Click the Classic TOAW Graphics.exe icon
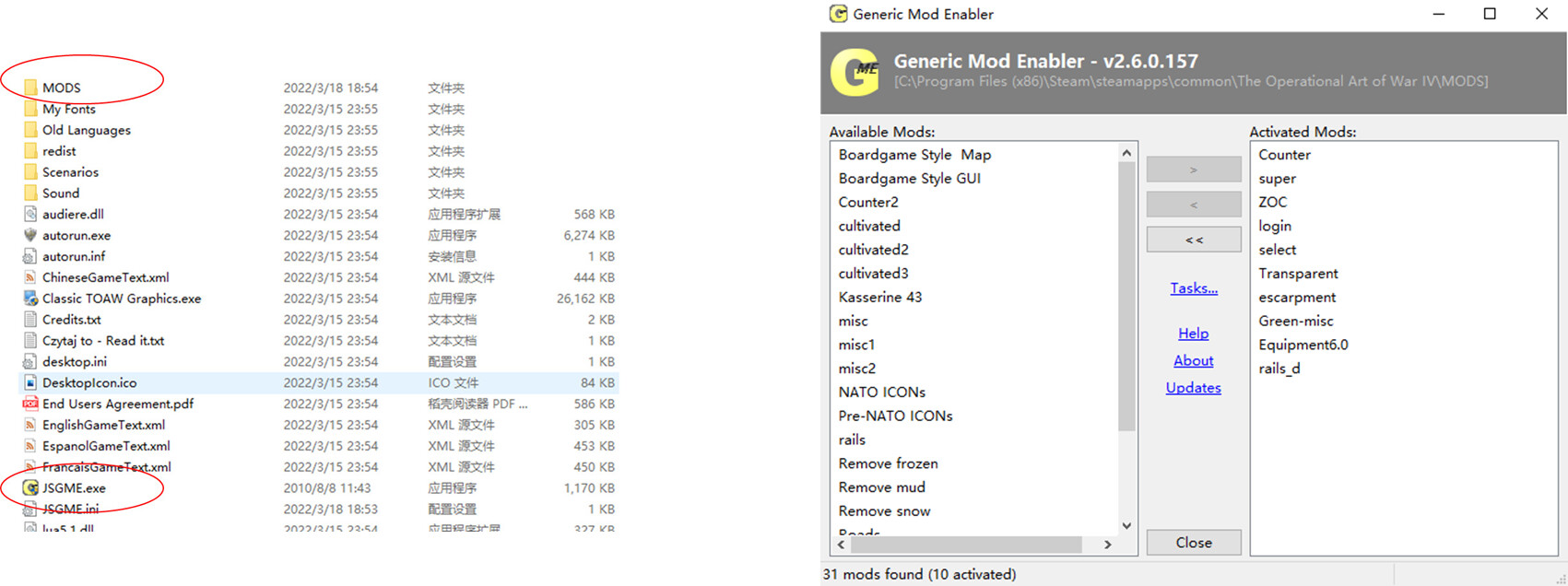This screenshot has height=586, width=1568. click(x=30, y=299)
